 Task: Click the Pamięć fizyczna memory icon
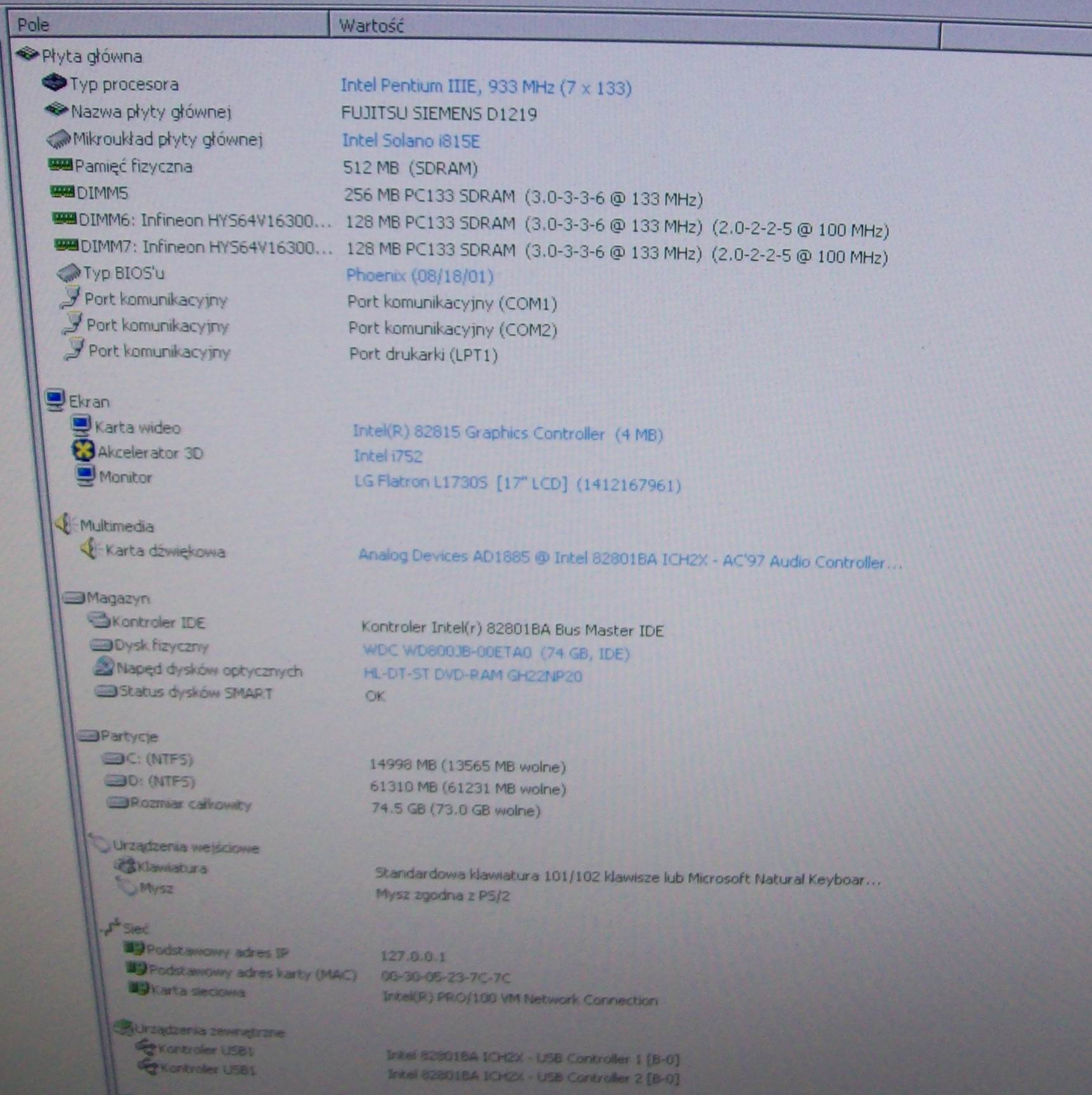[x=61, y=165]
